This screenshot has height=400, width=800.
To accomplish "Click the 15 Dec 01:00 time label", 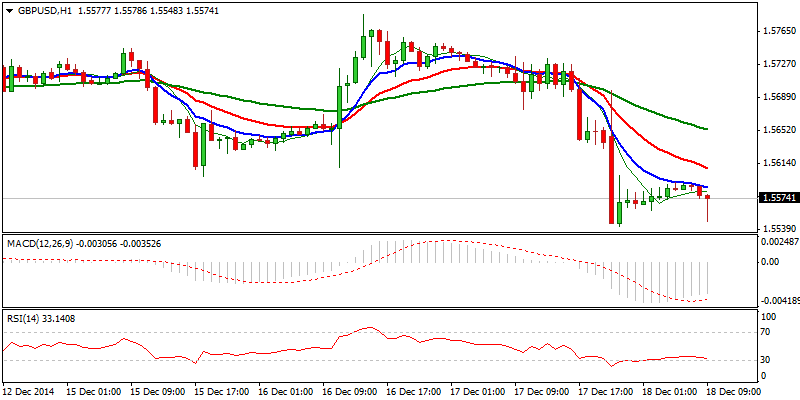I will coord(92,391).
